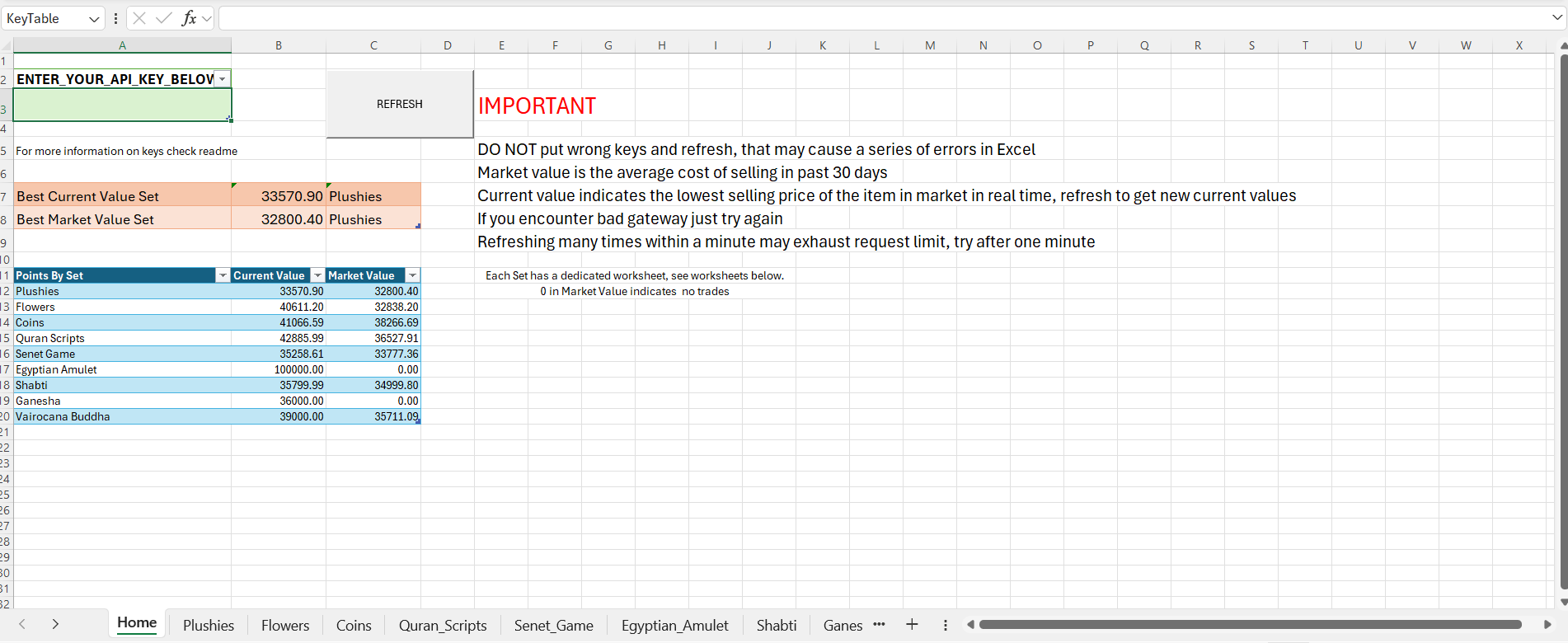Click the Insert Function fx icon

(x=189, y=18)
